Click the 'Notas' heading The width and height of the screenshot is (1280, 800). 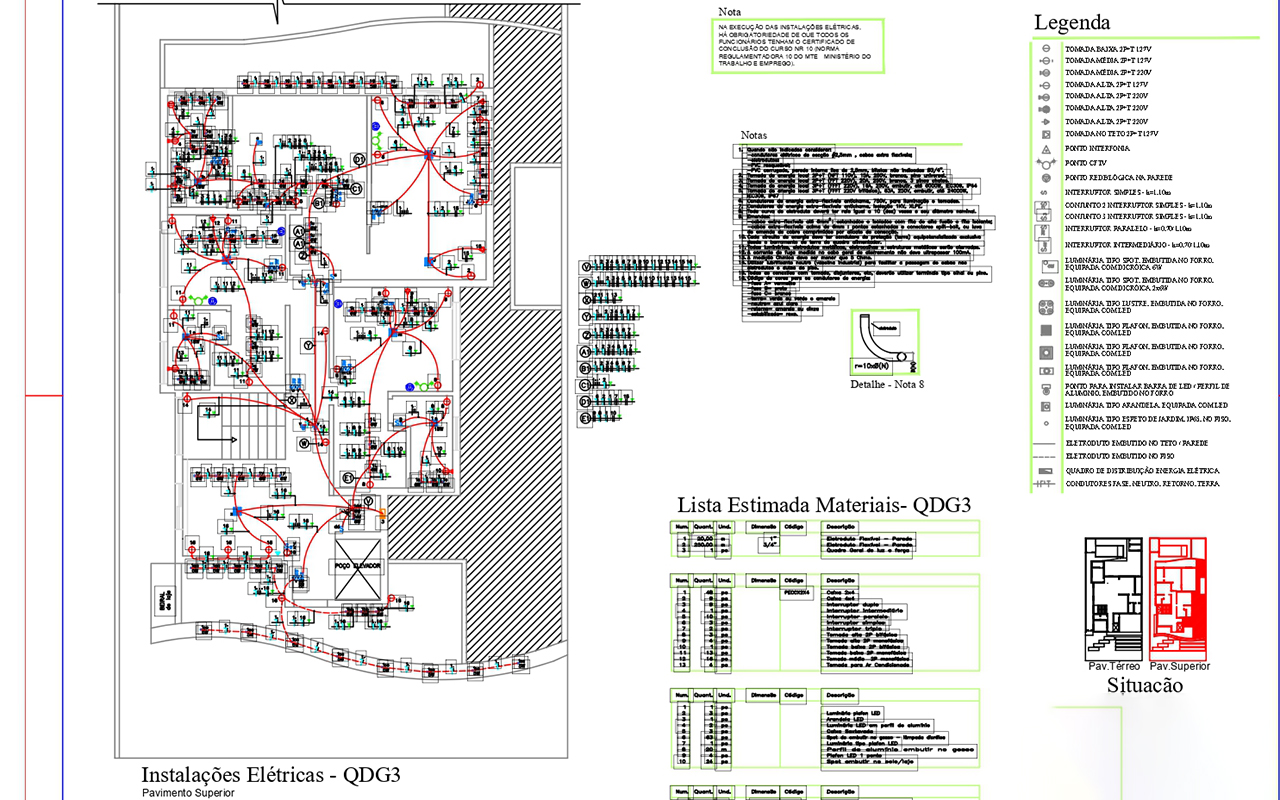(753, 135)
